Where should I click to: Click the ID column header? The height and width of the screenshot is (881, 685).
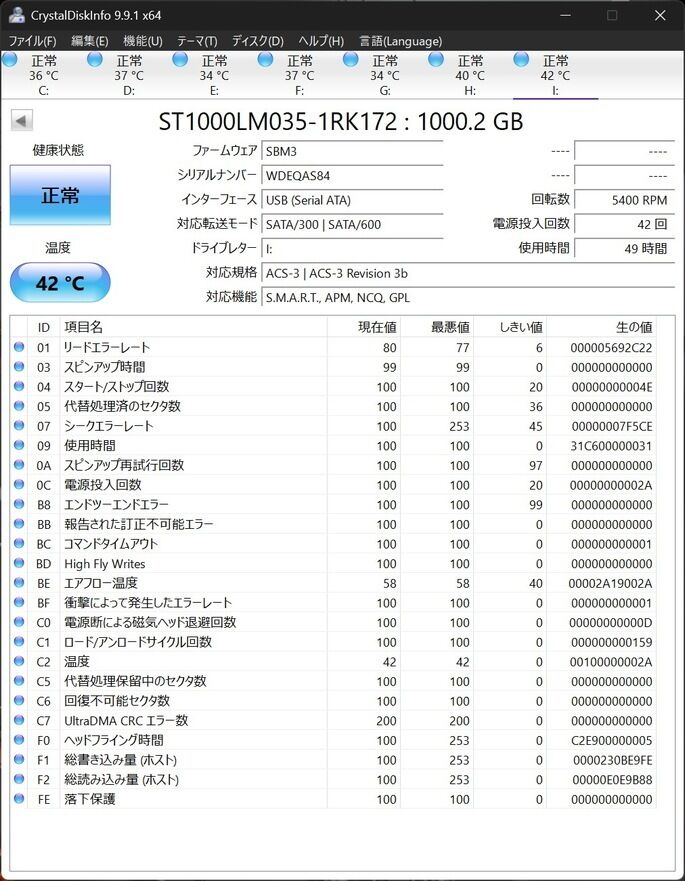[43, 327]
